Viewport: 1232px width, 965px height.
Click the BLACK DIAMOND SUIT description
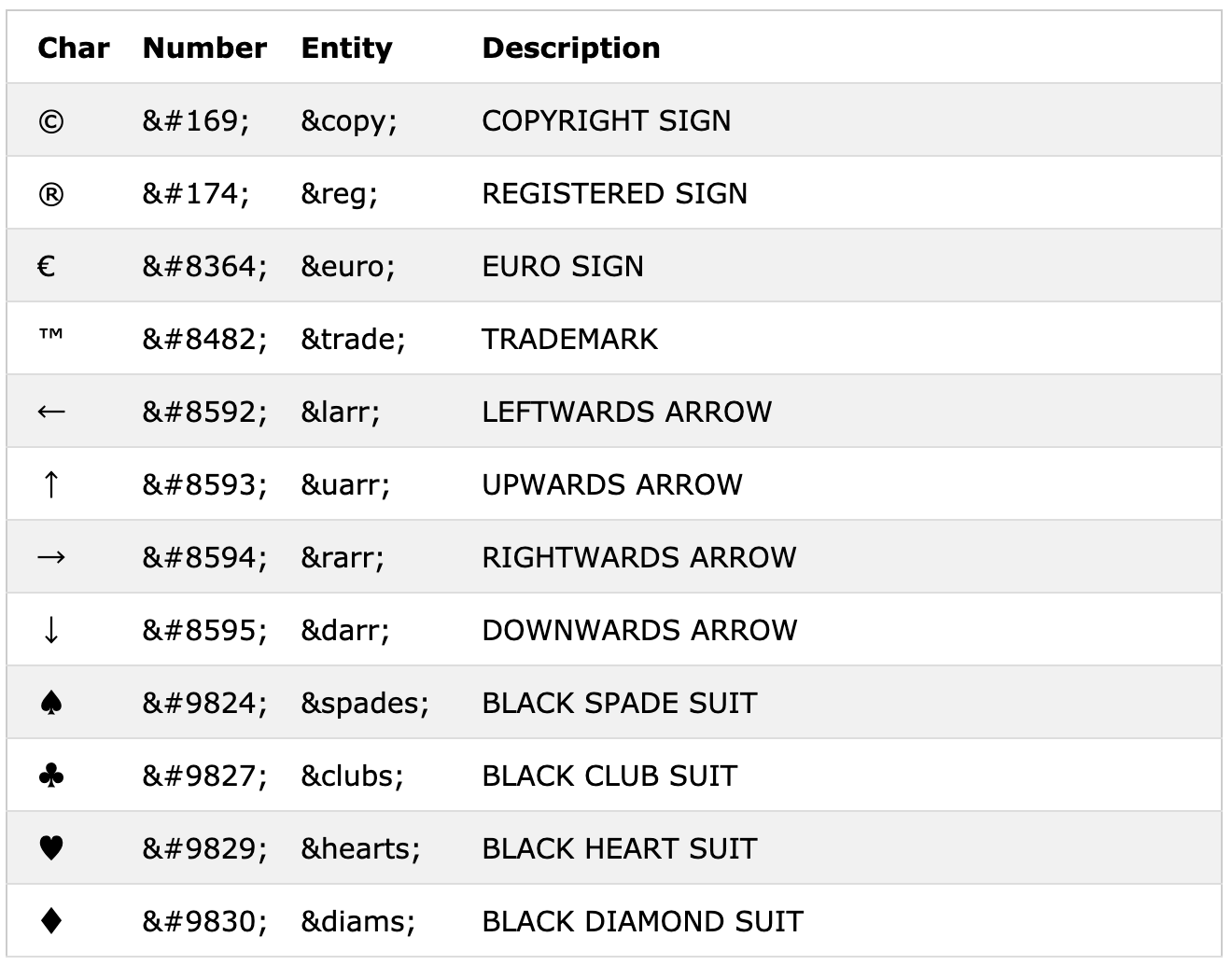coord(642,921)
